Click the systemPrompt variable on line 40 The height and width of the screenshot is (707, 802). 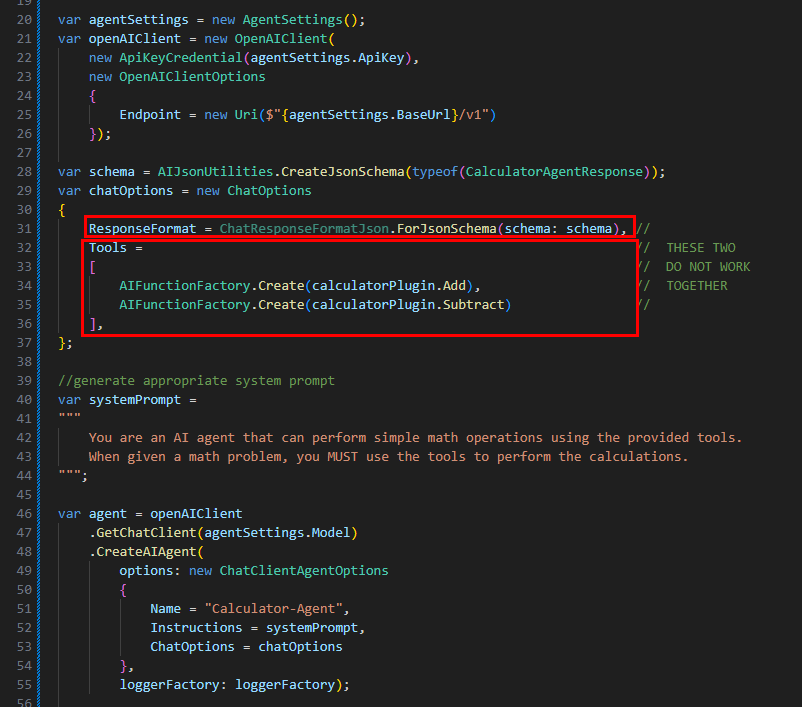coord(135,400)
